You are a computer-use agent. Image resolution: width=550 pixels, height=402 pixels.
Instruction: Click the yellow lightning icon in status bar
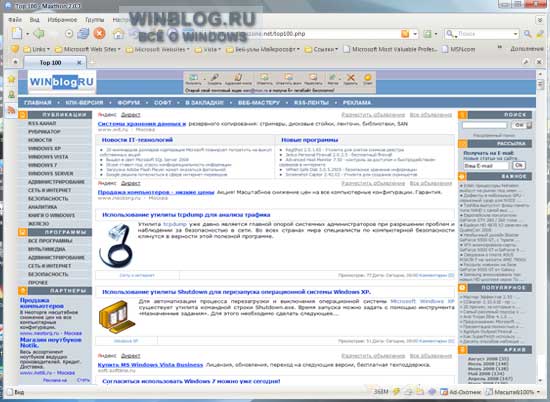[396, 392]
